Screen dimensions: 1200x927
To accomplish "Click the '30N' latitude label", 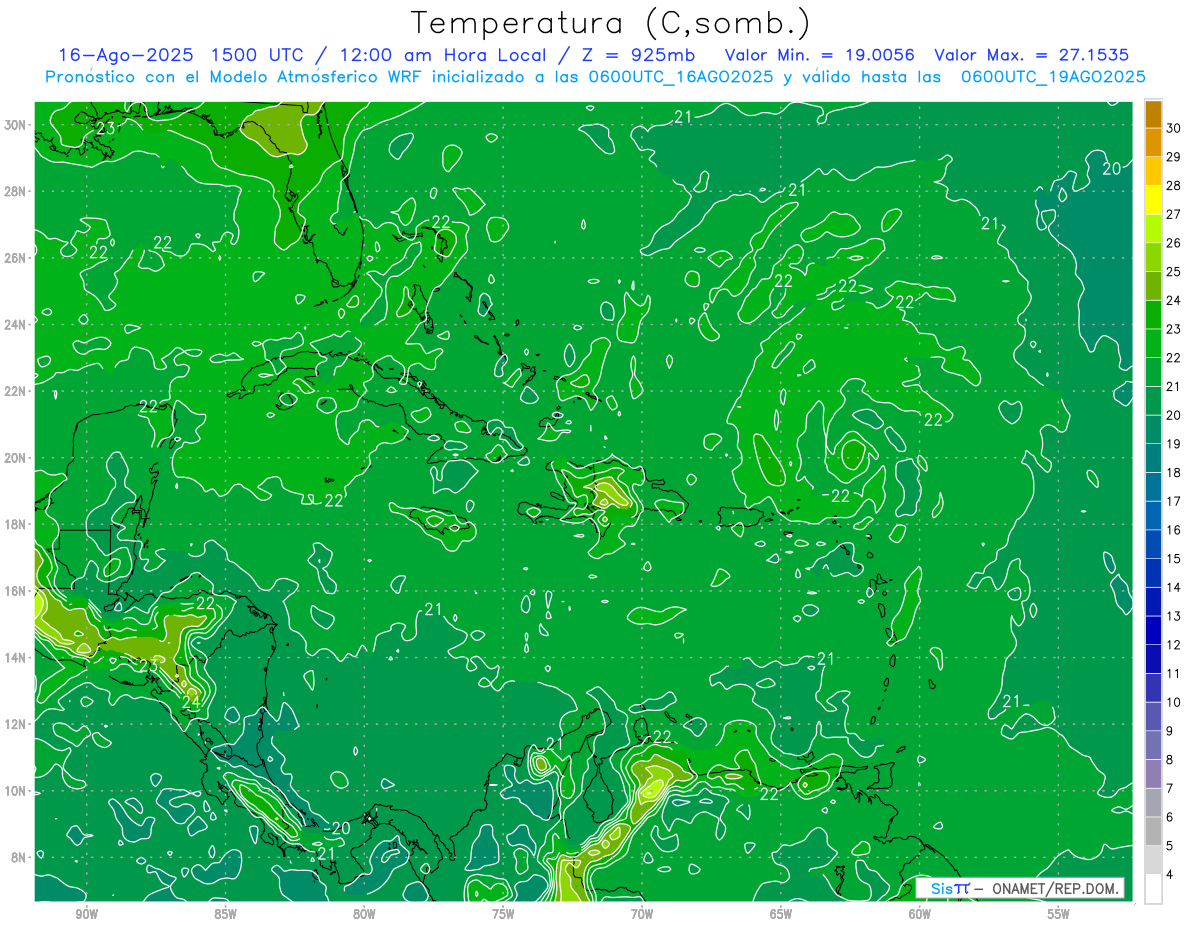I will [16, 125].
